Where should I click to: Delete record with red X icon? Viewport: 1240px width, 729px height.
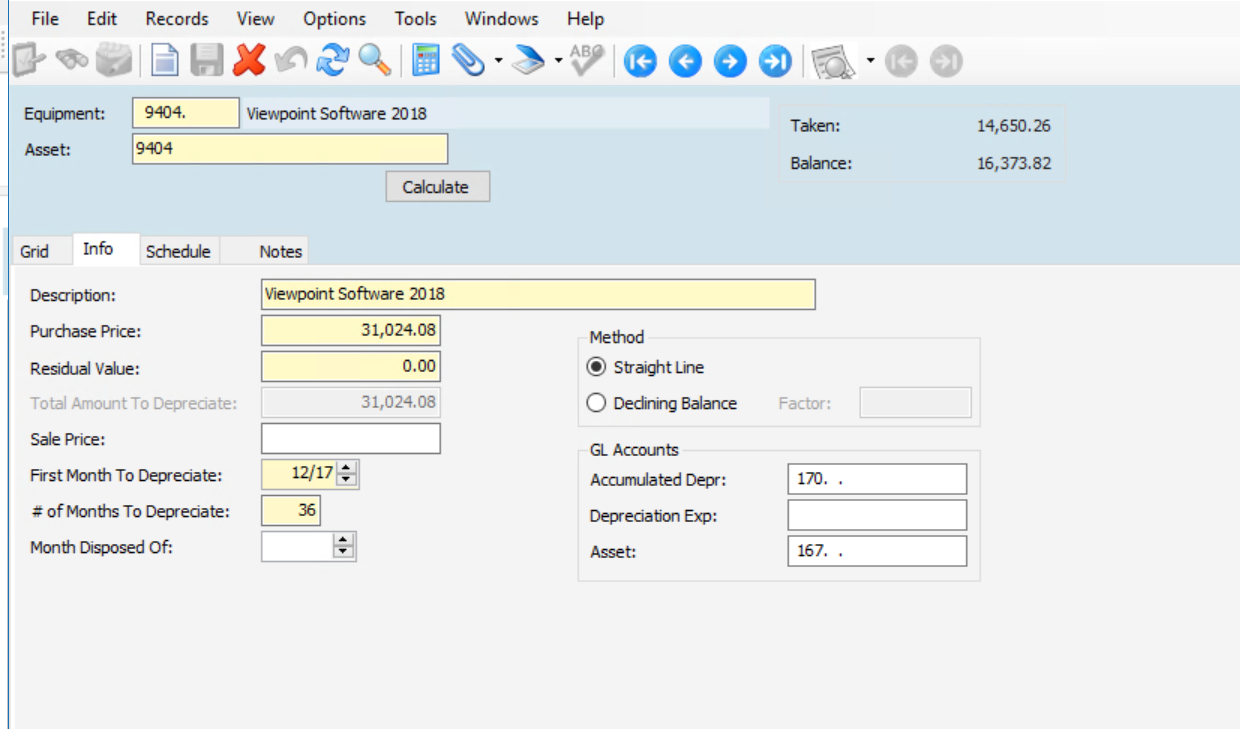[x=249, y=62]
